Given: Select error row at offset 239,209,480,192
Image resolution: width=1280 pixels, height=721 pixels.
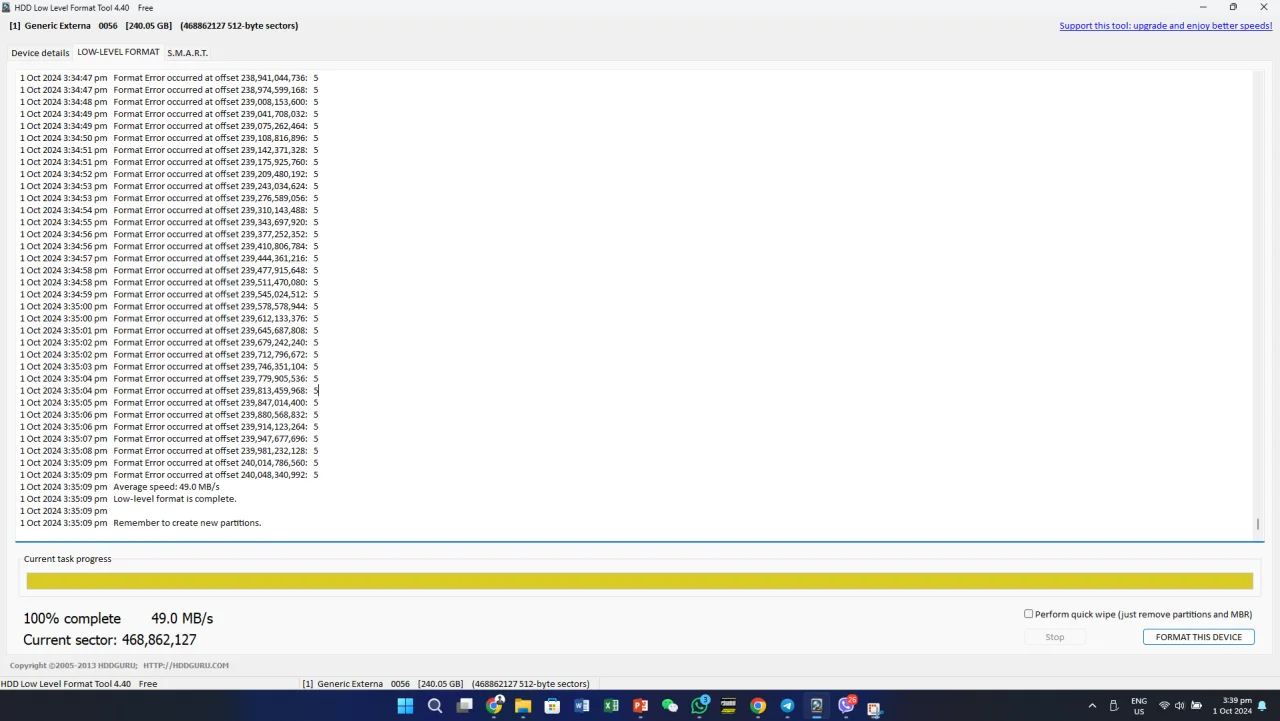Looking at the screenshot, I should 169,174.
